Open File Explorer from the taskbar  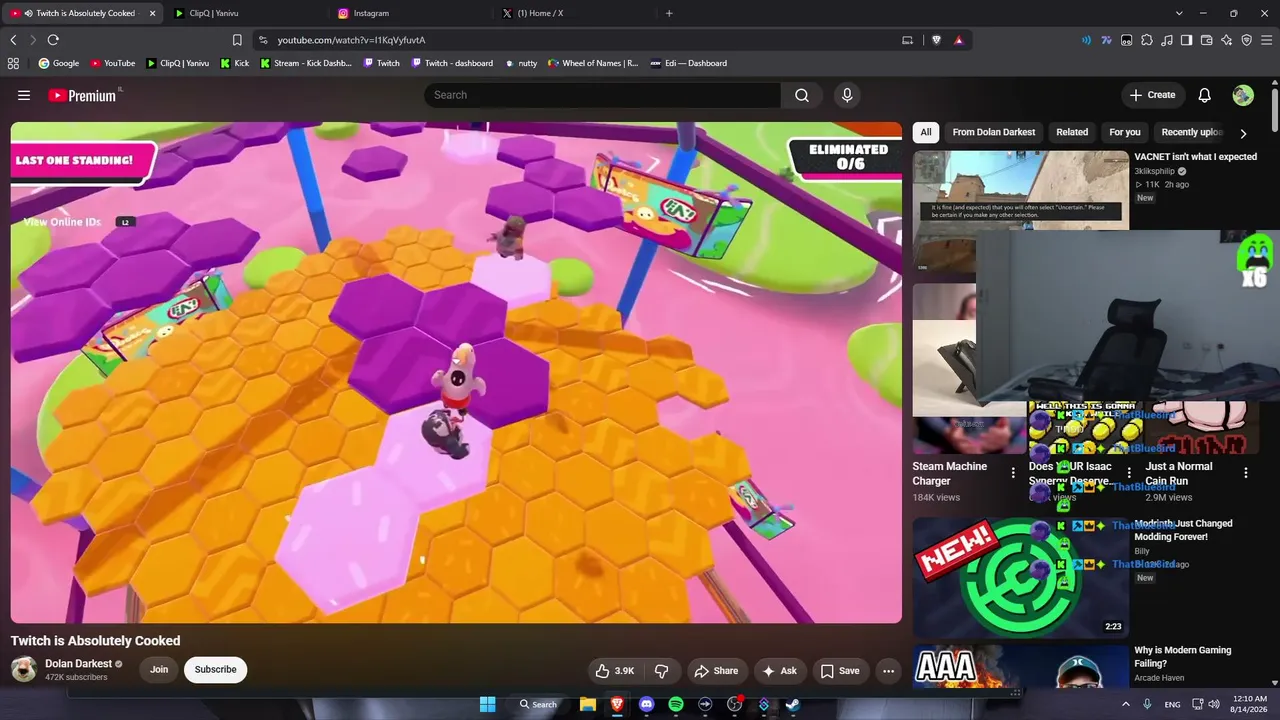tap(588, 704)
